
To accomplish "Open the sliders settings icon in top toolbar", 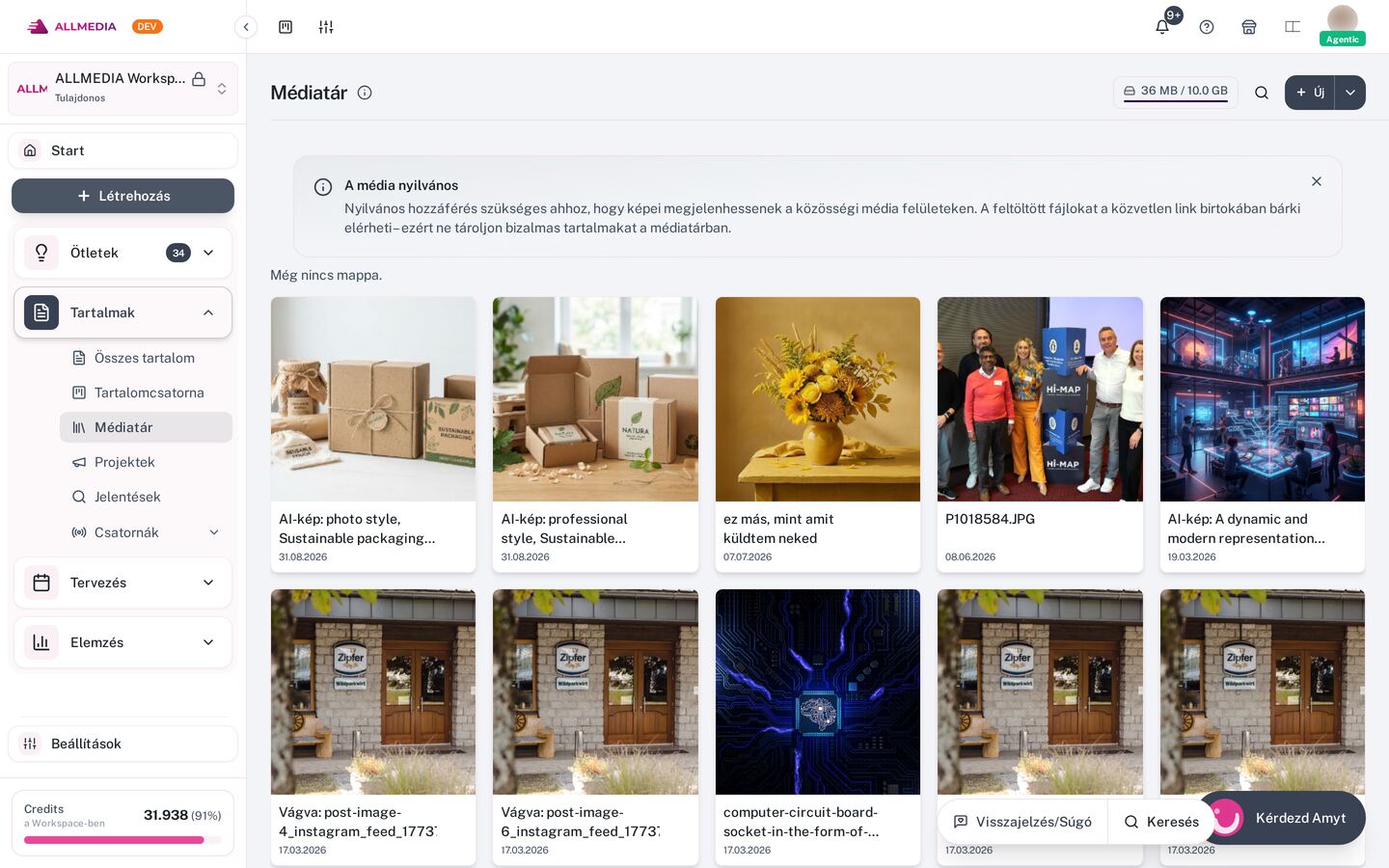I will (x=326, y=27).
